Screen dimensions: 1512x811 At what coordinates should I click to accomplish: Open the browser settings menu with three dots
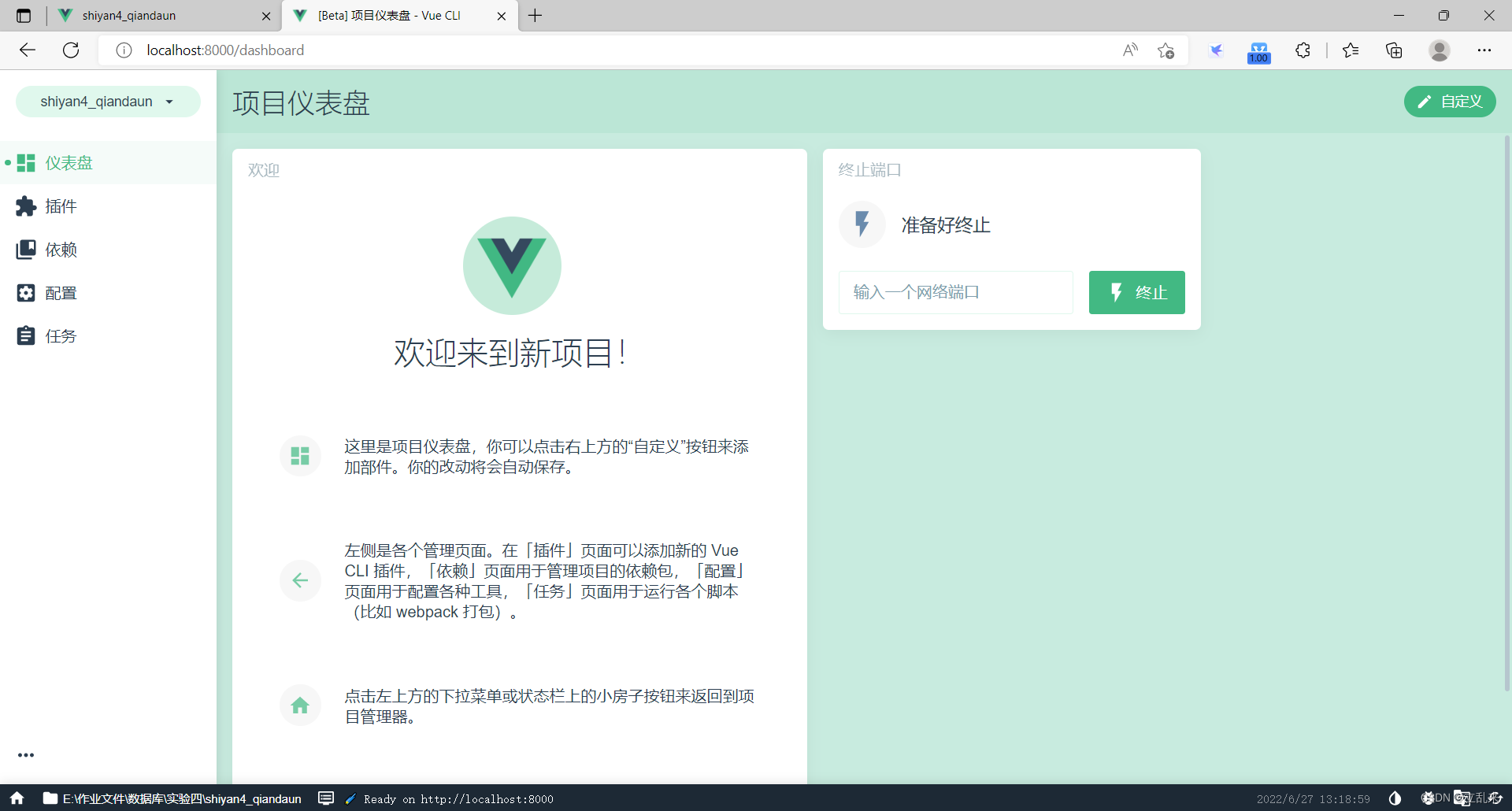(x=1486, y=50)
